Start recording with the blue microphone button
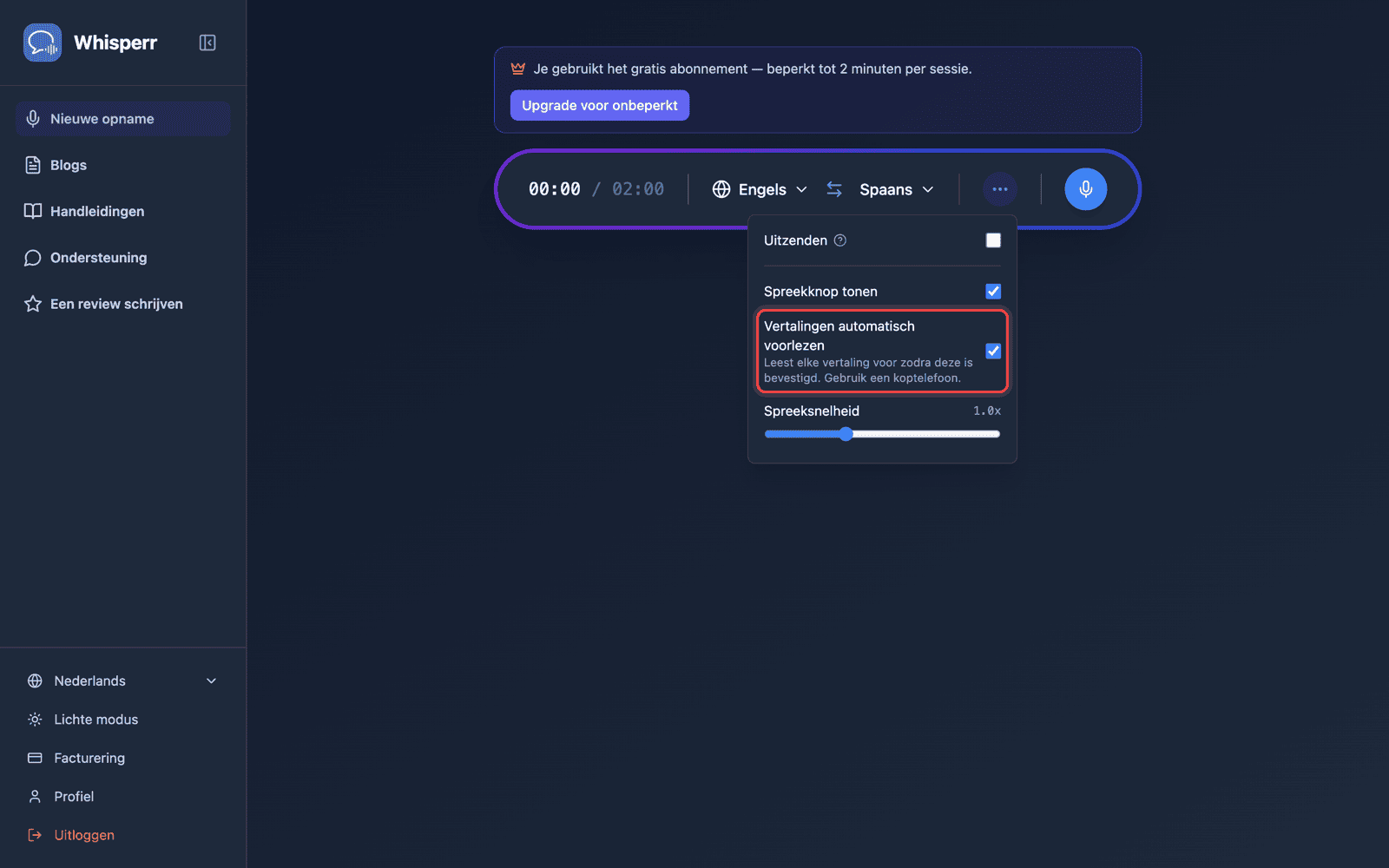The image size is (1389, 868). tap(1086, 189)
